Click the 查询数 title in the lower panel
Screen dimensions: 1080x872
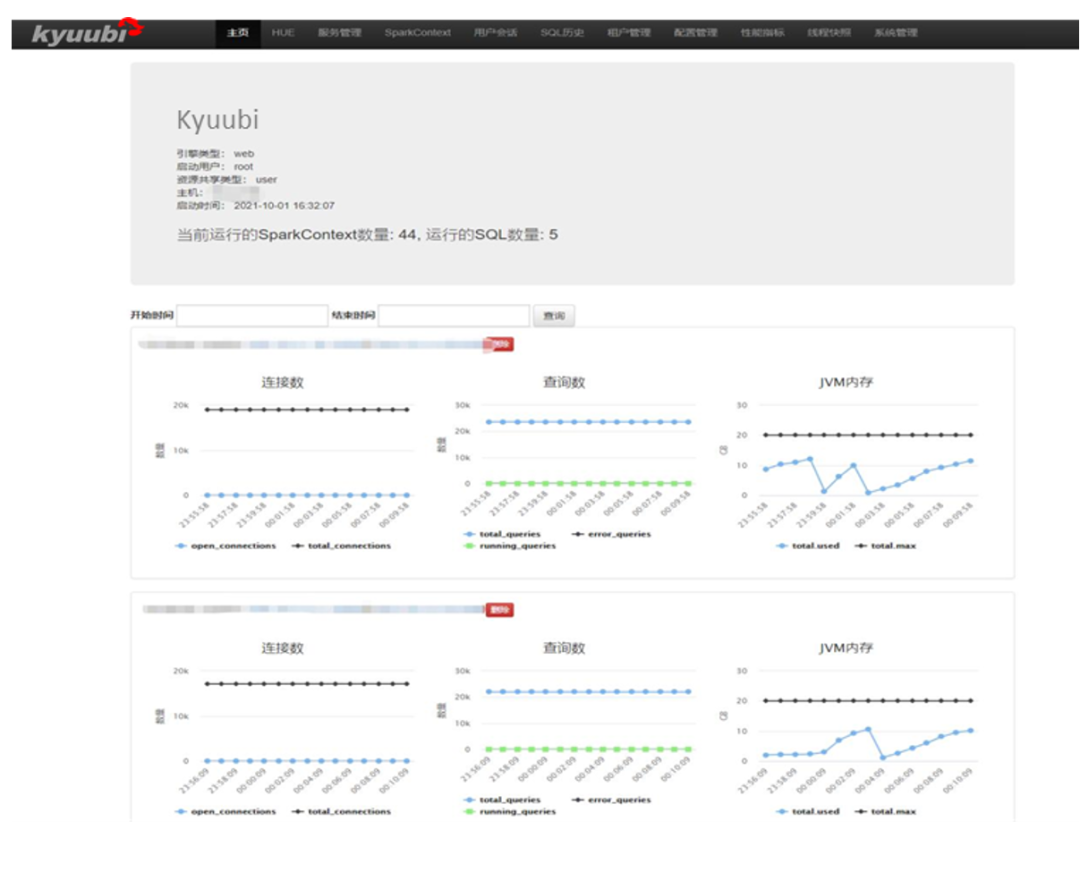[x=564, y=648]
